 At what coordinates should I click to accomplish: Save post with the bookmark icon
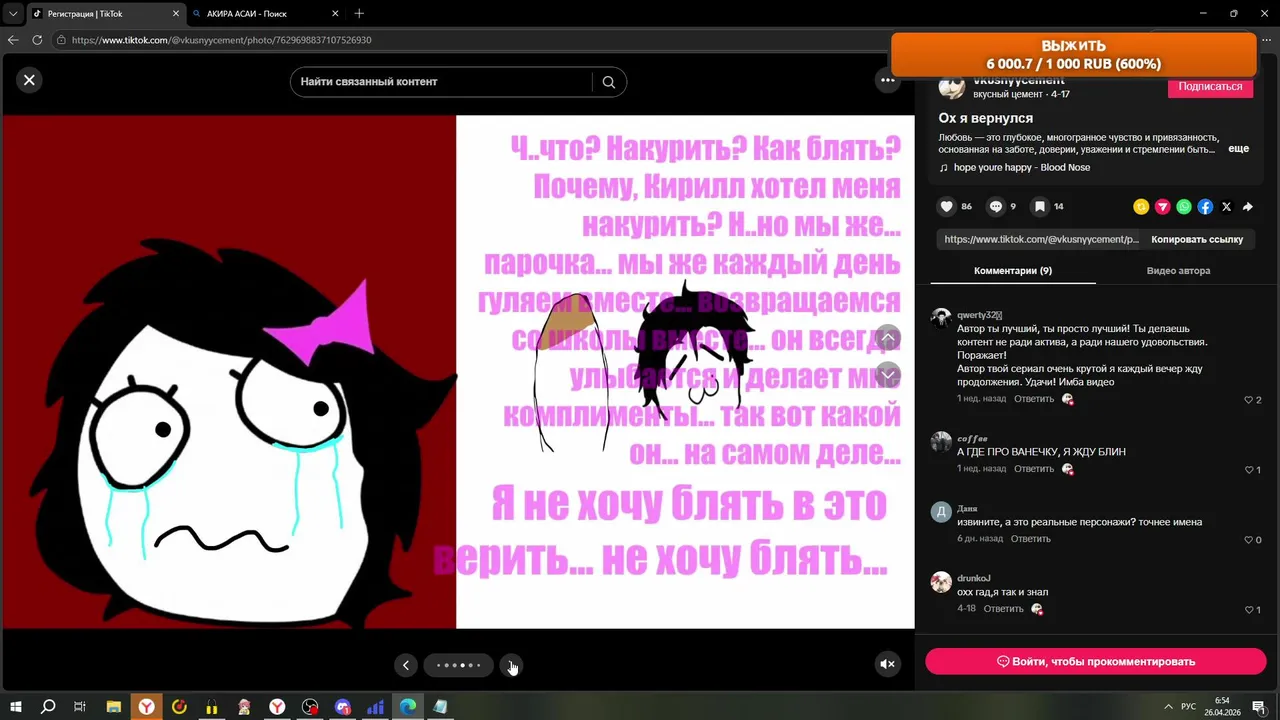click(x=1040, y=206)
